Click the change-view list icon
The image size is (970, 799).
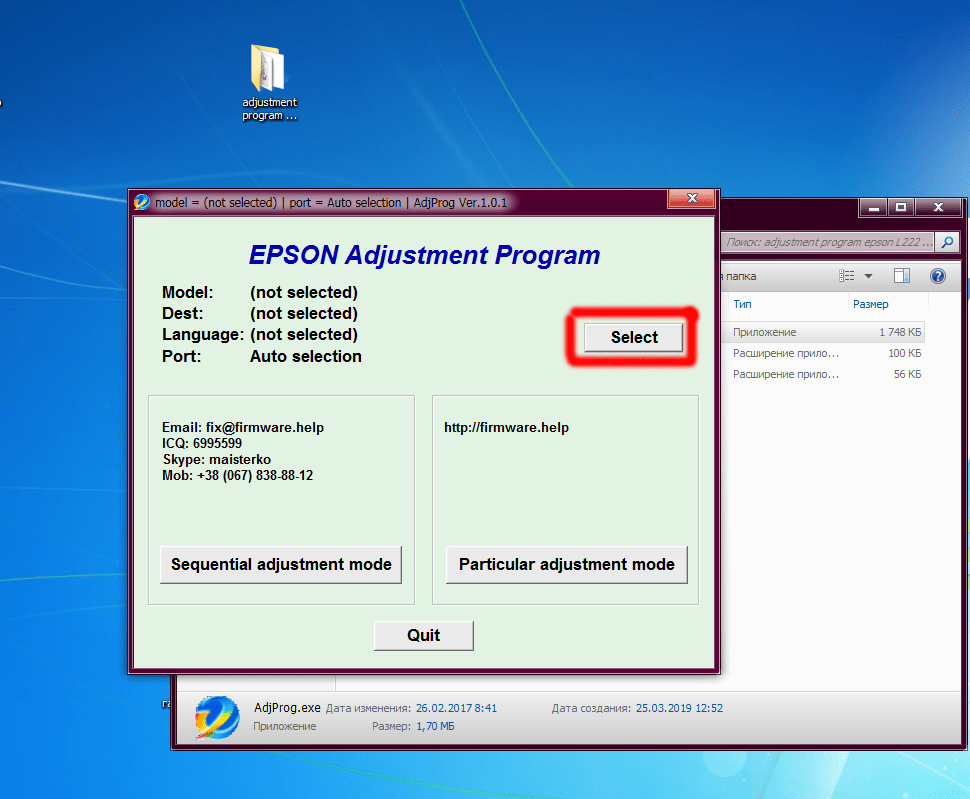pos(848,275)
